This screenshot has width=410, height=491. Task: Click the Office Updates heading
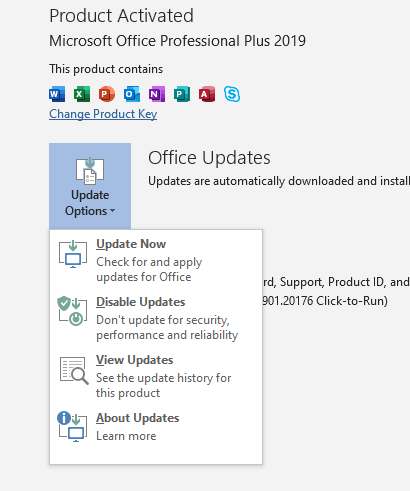209,158
